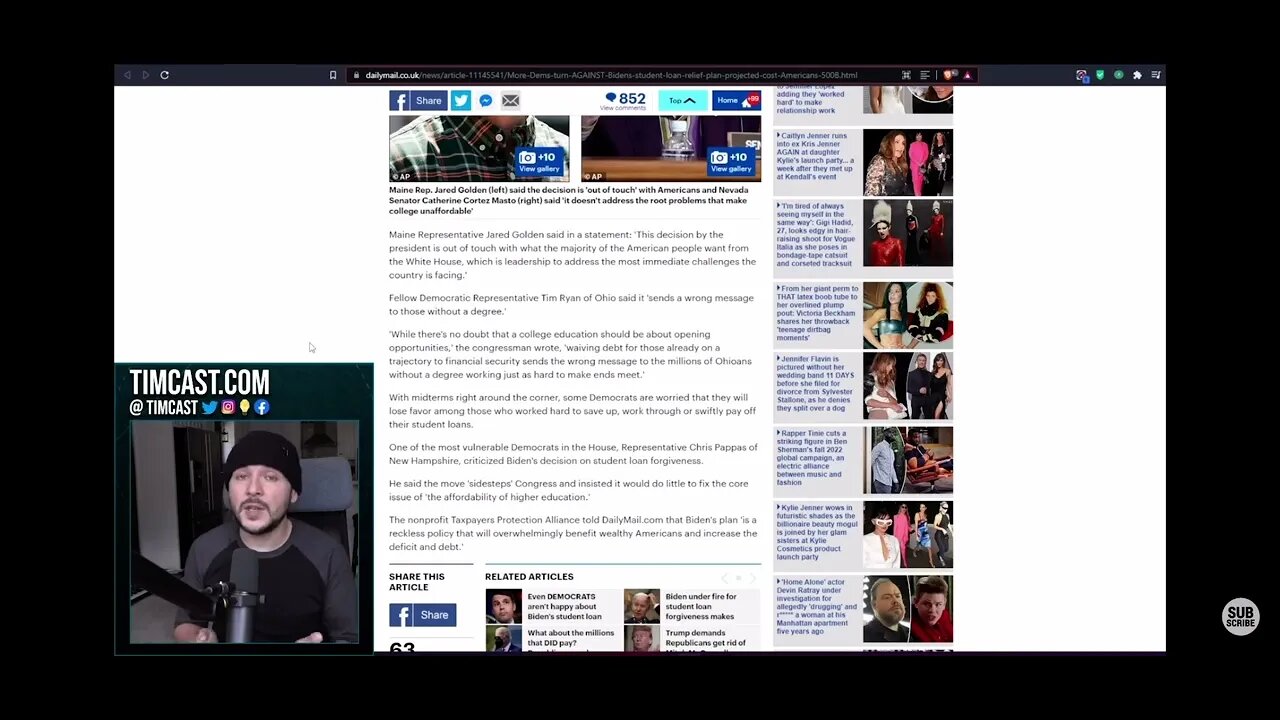Click the Victoria Beckham story thumbnail
1280x720 pixels.
coord(908,315)
